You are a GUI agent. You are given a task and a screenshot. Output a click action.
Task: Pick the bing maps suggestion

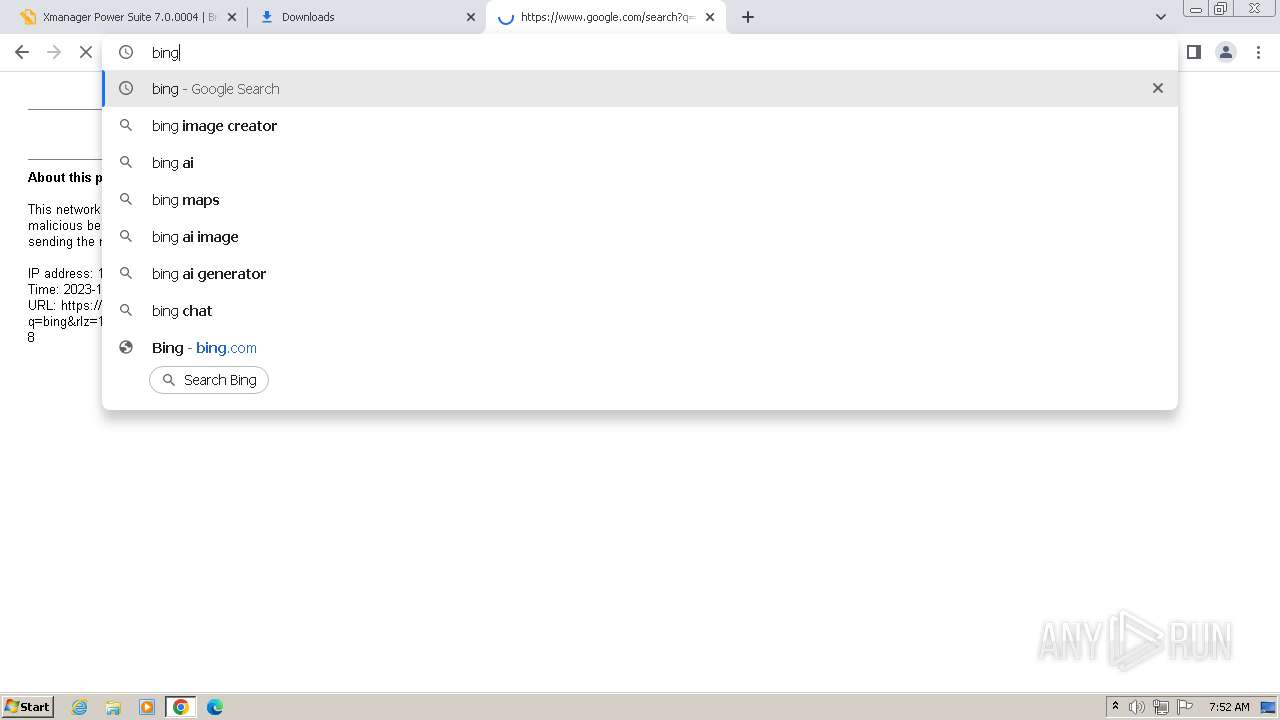pyautogui.click(x=640, y=200)
